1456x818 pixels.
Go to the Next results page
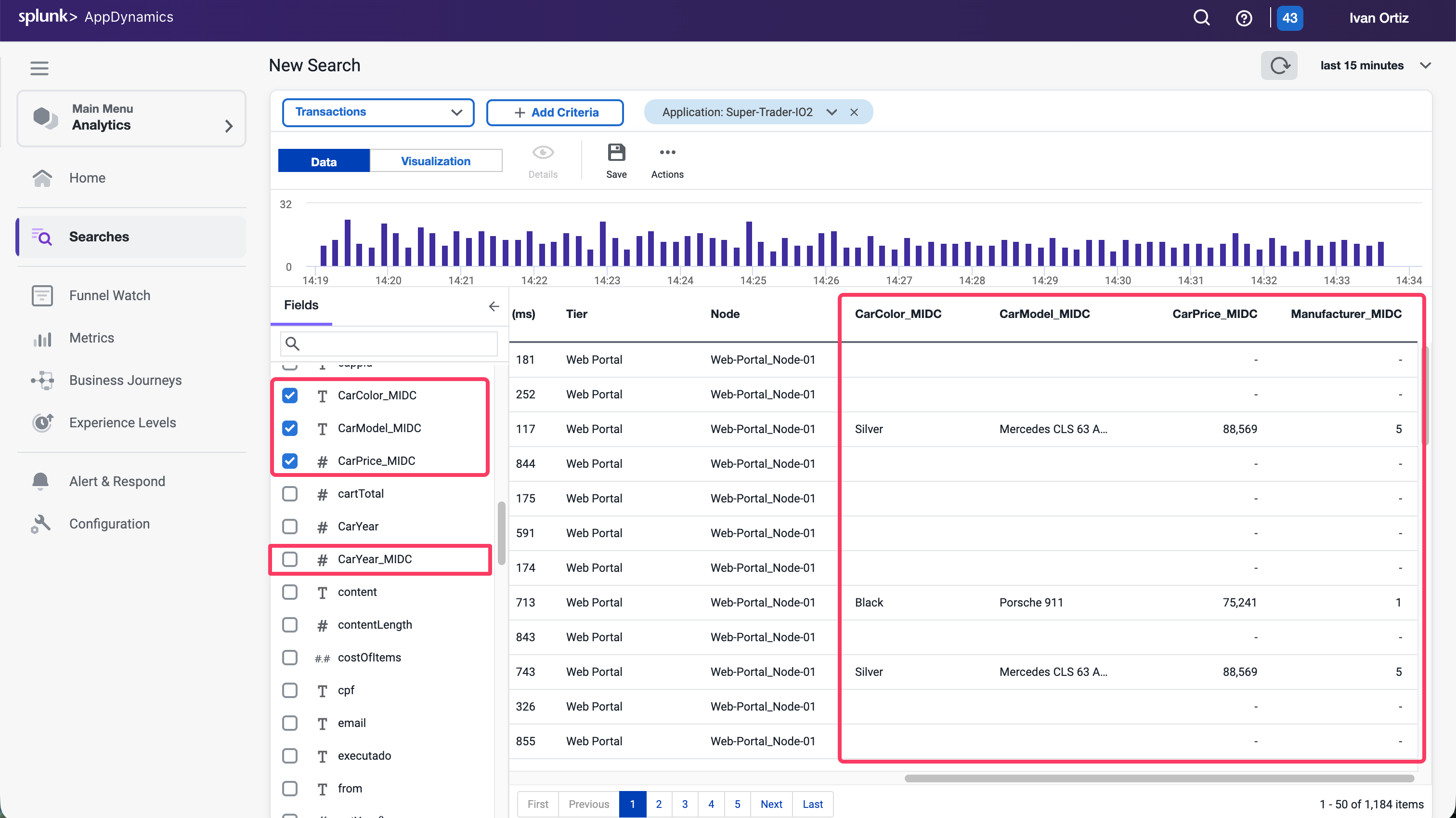coord(771,804)
